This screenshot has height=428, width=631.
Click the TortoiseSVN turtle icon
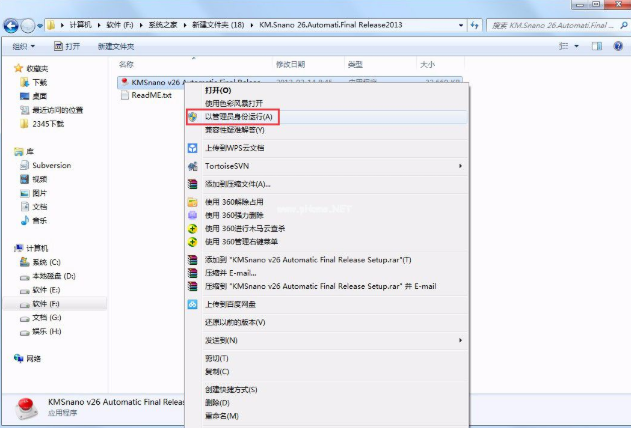(193, 166)
